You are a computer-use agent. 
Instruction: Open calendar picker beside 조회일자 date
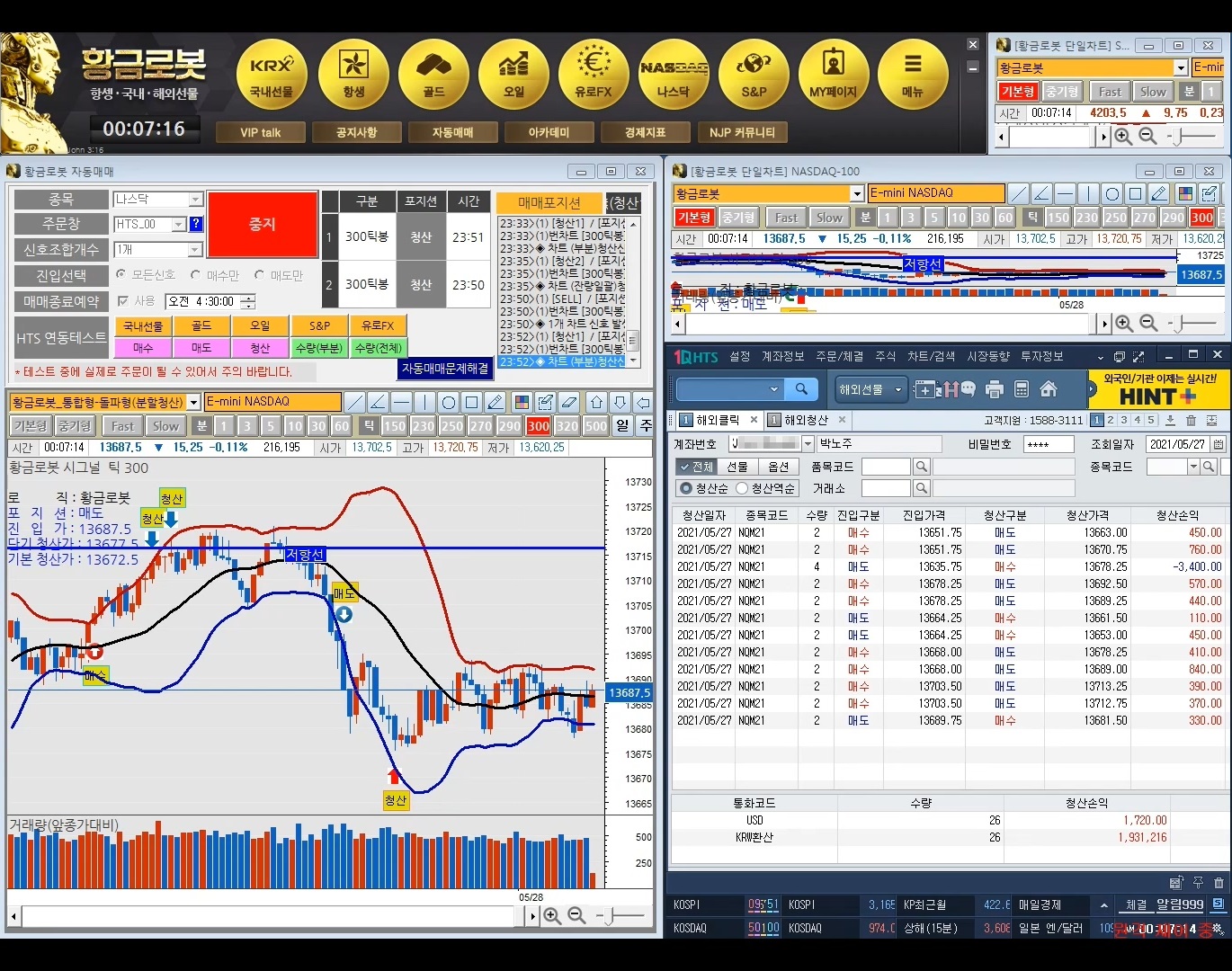pos(1219,444)
